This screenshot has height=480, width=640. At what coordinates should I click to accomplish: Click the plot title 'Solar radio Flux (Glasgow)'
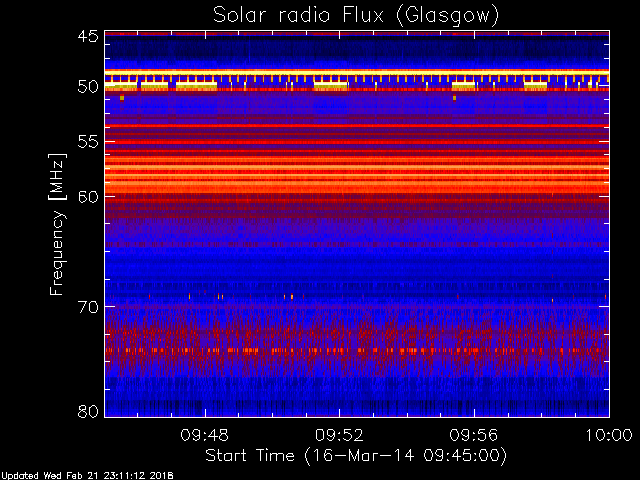[x=356, y=16]
